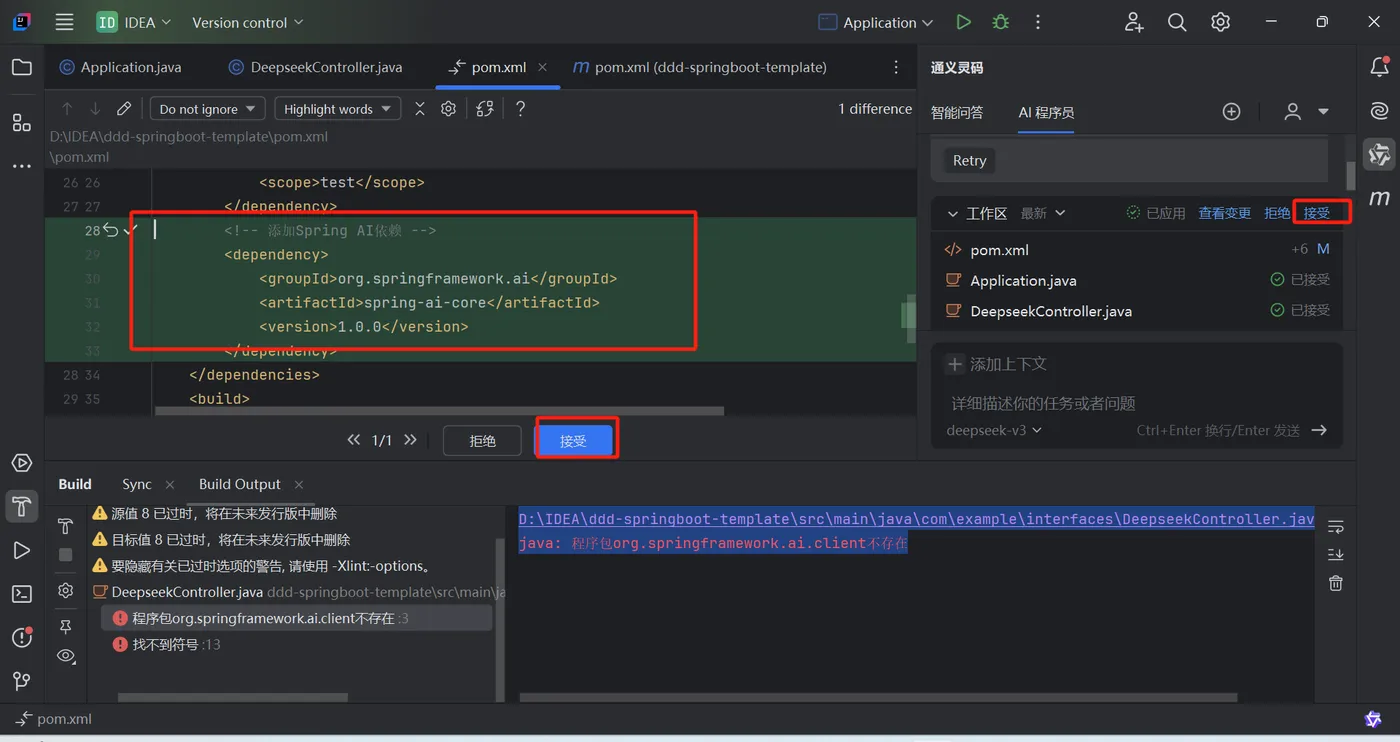Send the message with arrow icon
1400x742 pixels.
(1319, 430)
